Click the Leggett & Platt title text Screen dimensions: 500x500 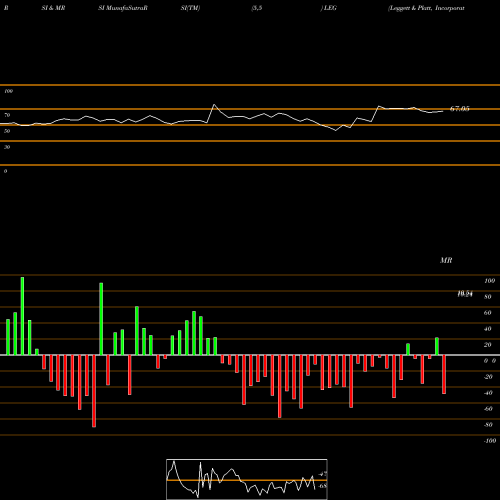[x=426, y=8]
